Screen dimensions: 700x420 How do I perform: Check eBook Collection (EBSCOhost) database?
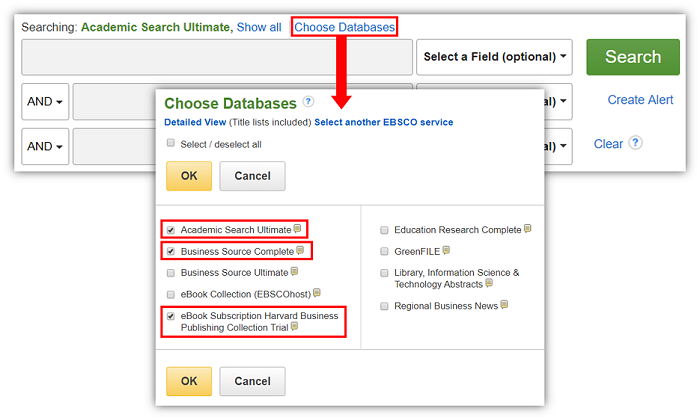tap(171, 295)
